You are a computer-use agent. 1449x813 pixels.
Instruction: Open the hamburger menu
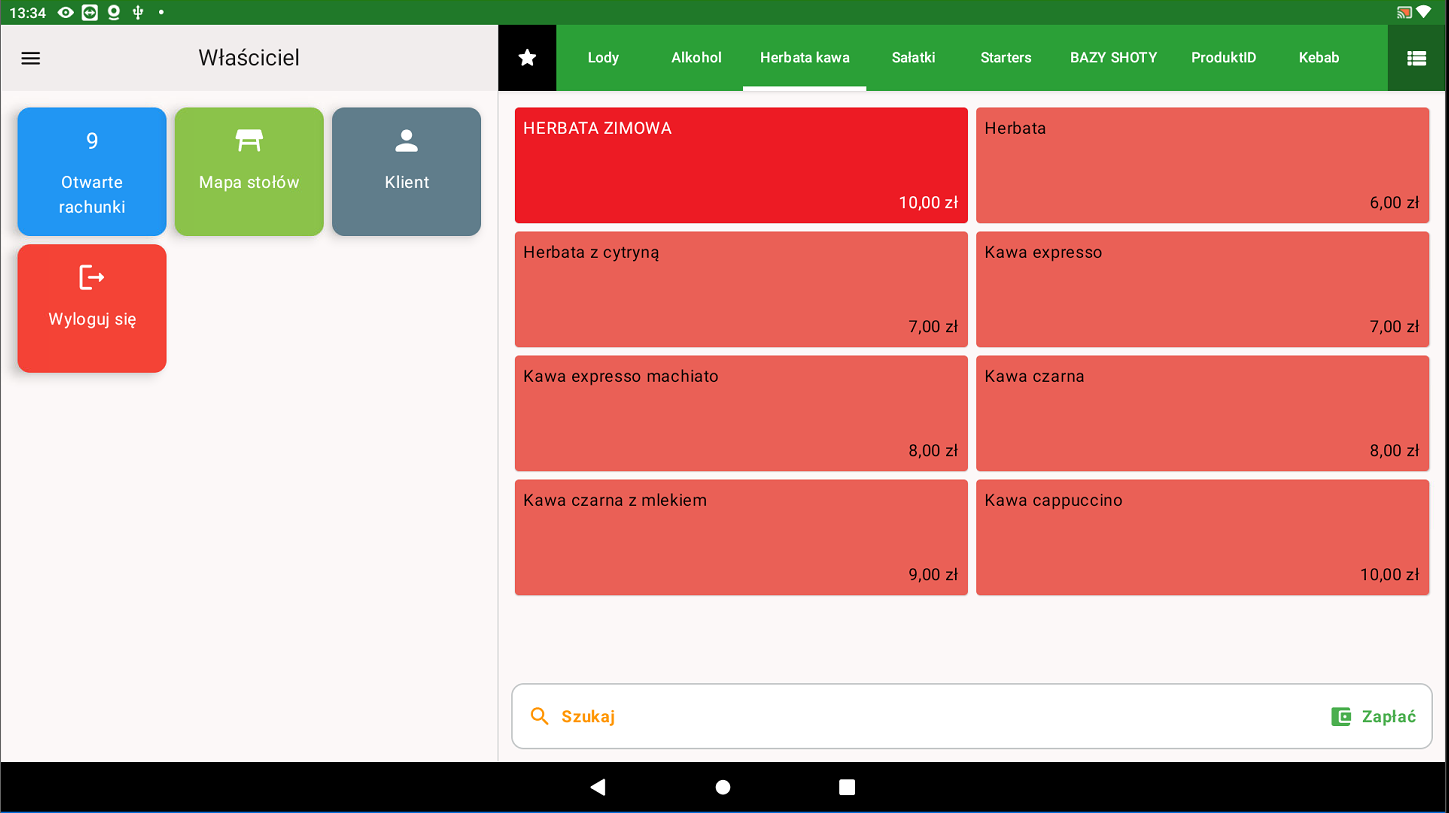point(31,58)
